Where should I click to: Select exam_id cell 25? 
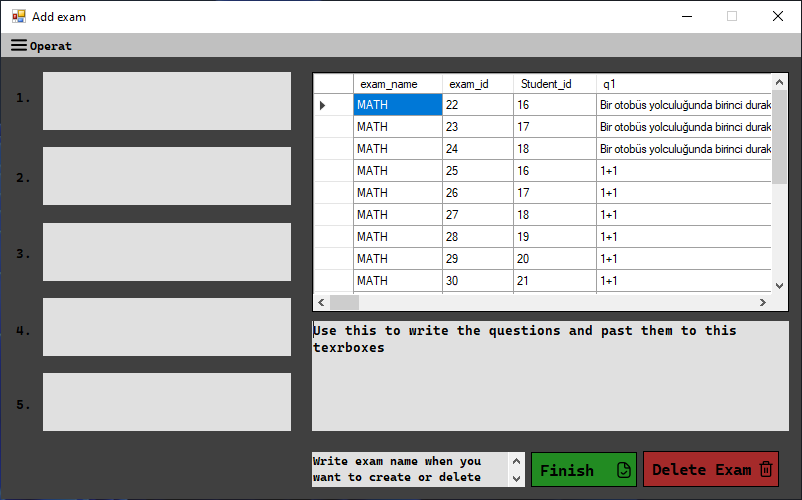pyautogui.click(x=478, y=171)
